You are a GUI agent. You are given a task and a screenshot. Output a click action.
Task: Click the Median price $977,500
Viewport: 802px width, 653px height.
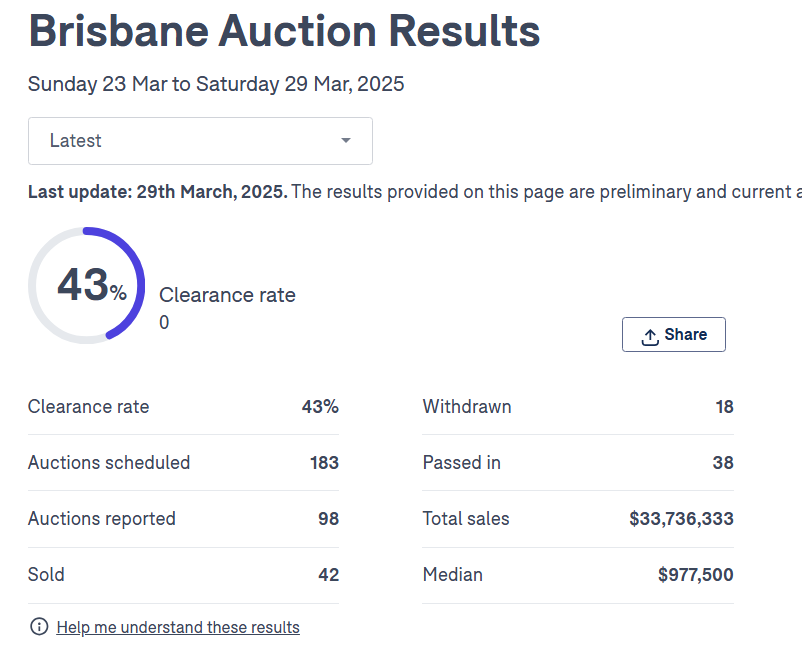click(x=695, y=575)
